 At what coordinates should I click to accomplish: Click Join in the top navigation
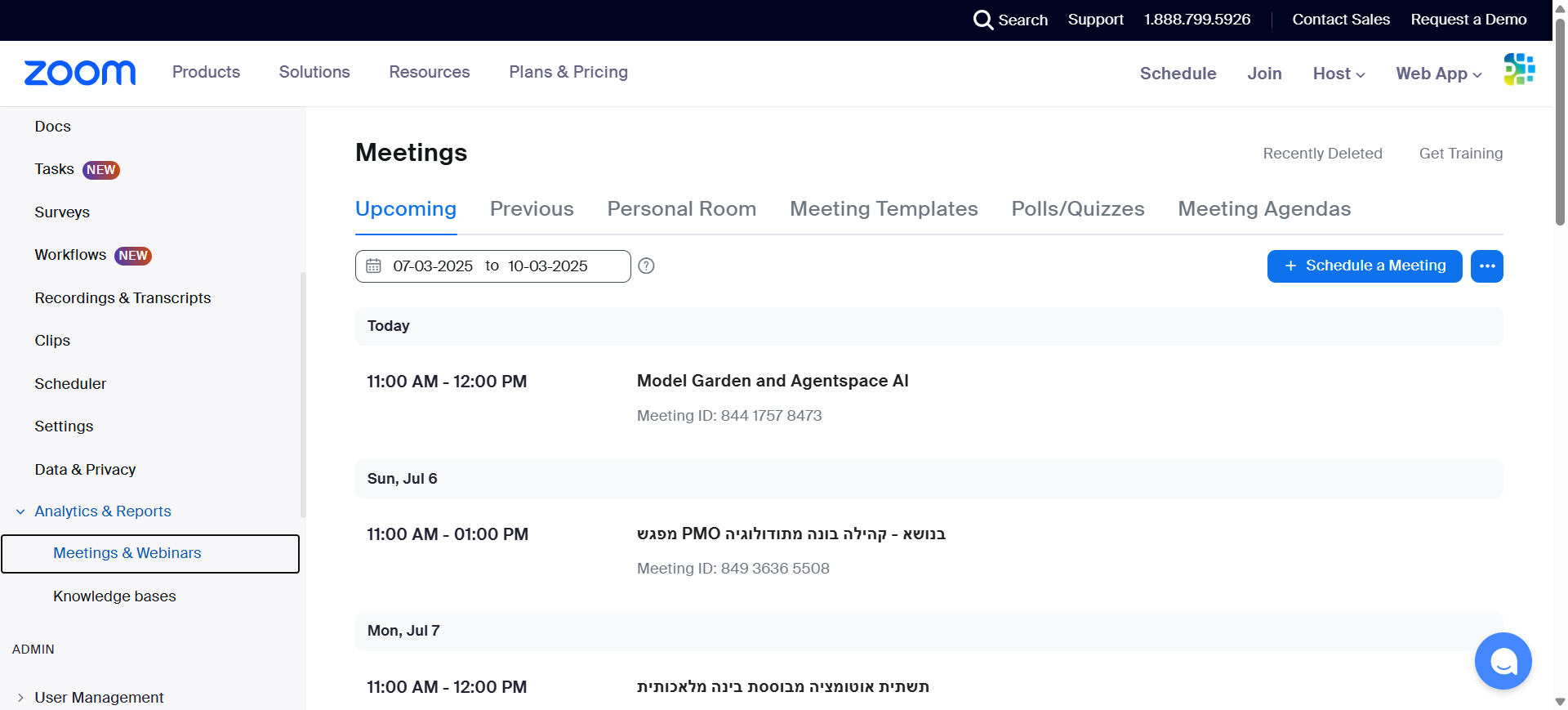1264,74
